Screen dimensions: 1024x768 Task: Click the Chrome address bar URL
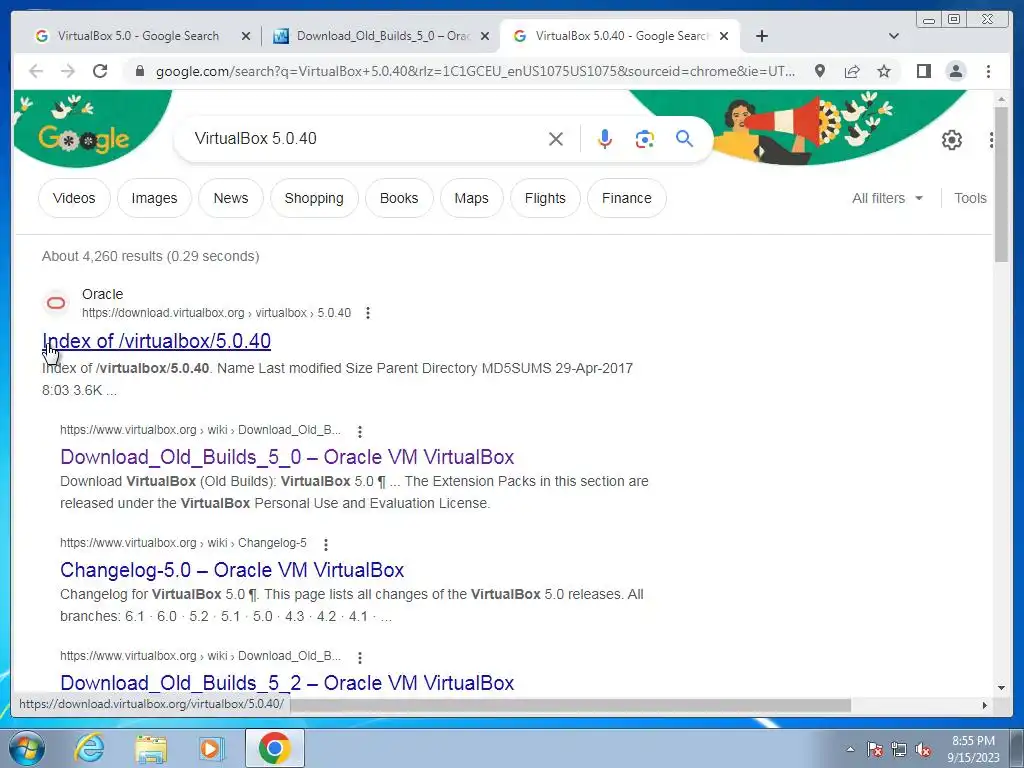tap(475, 71)
